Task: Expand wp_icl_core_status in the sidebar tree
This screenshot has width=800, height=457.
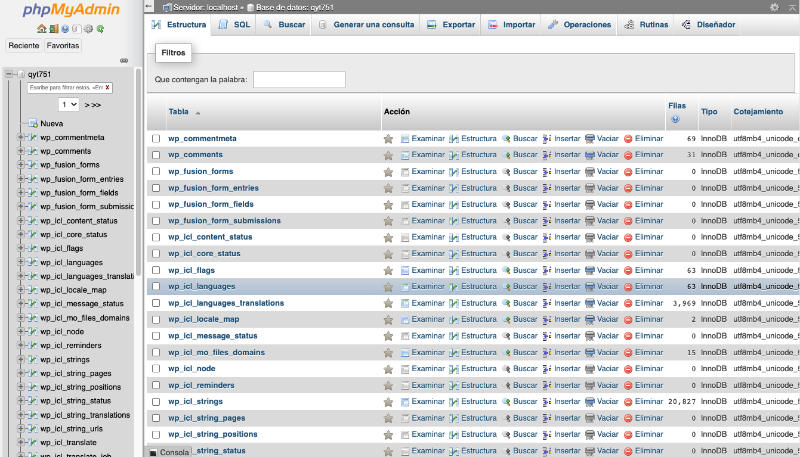Action: pos(21,235)
